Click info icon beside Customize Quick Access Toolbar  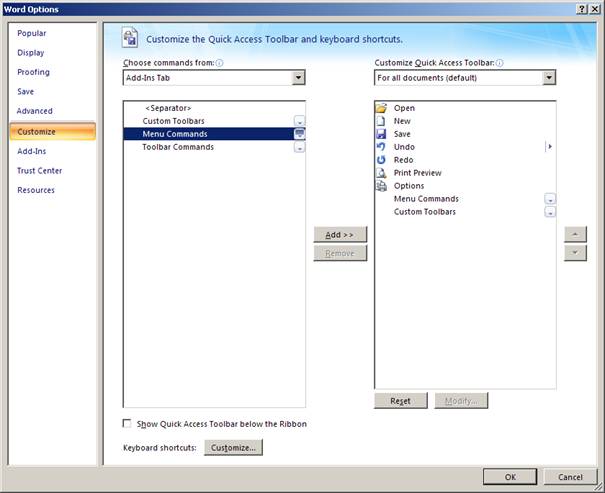pyautogui.click(x=499, y=63)
